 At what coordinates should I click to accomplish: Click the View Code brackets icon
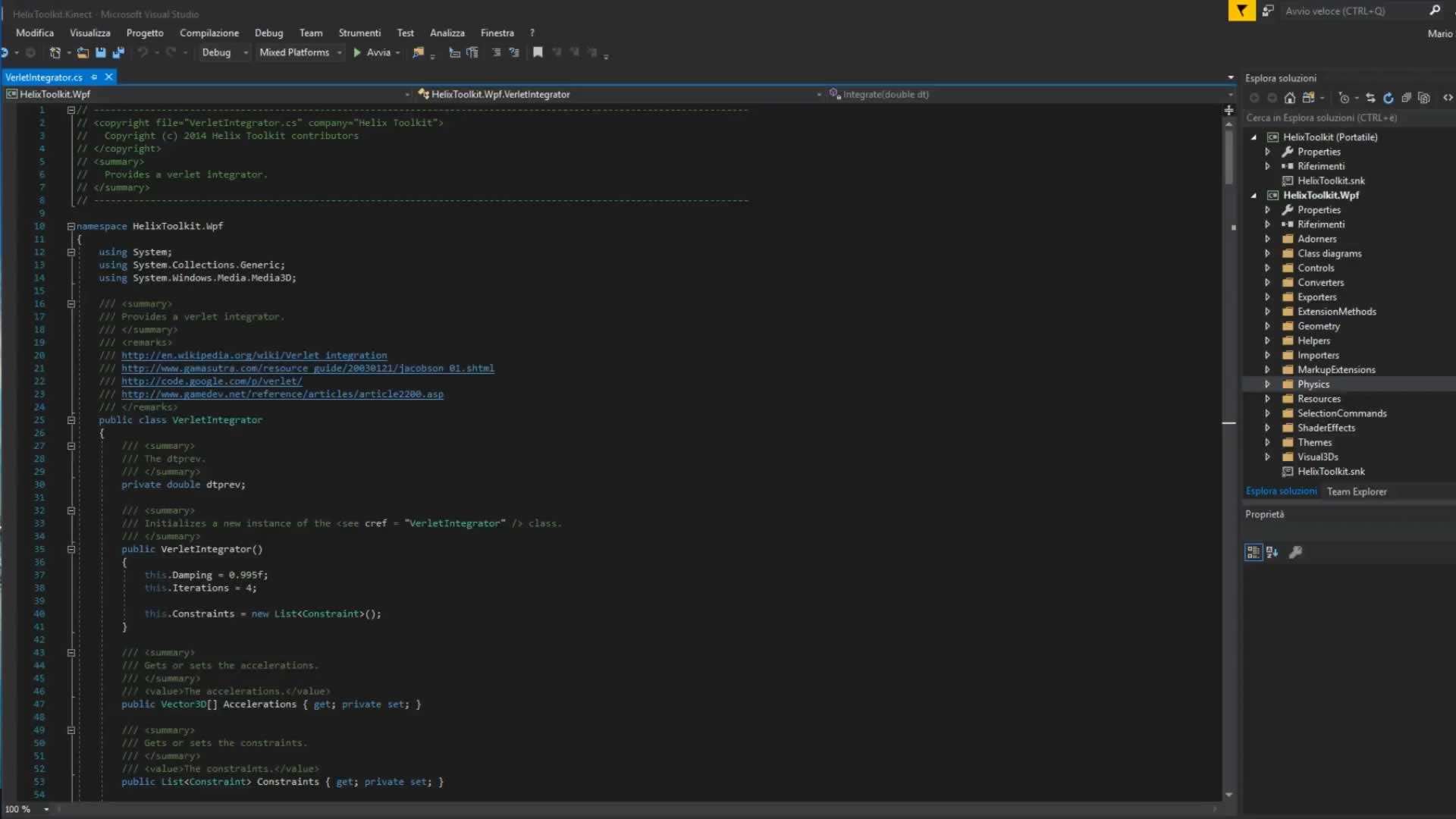(1448, 98)
